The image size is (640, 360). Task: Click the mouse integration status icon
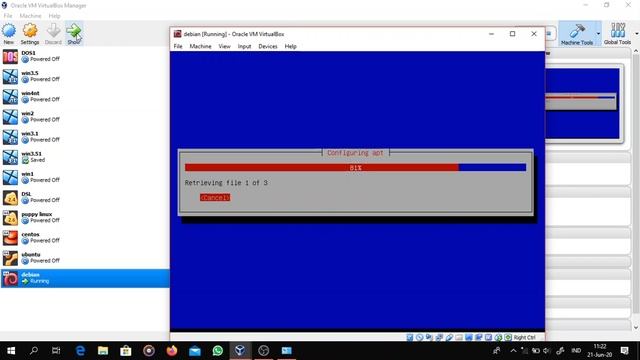pos(498,338)
